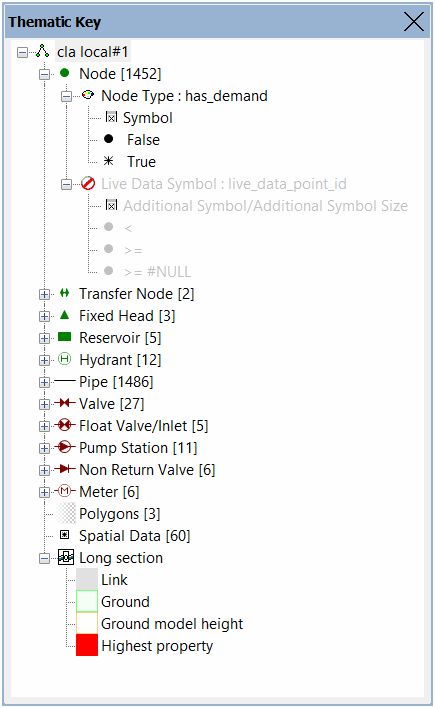435x708 pixels.
Task: Collapse the Node [1452] branch
Action: pos(44,74)
